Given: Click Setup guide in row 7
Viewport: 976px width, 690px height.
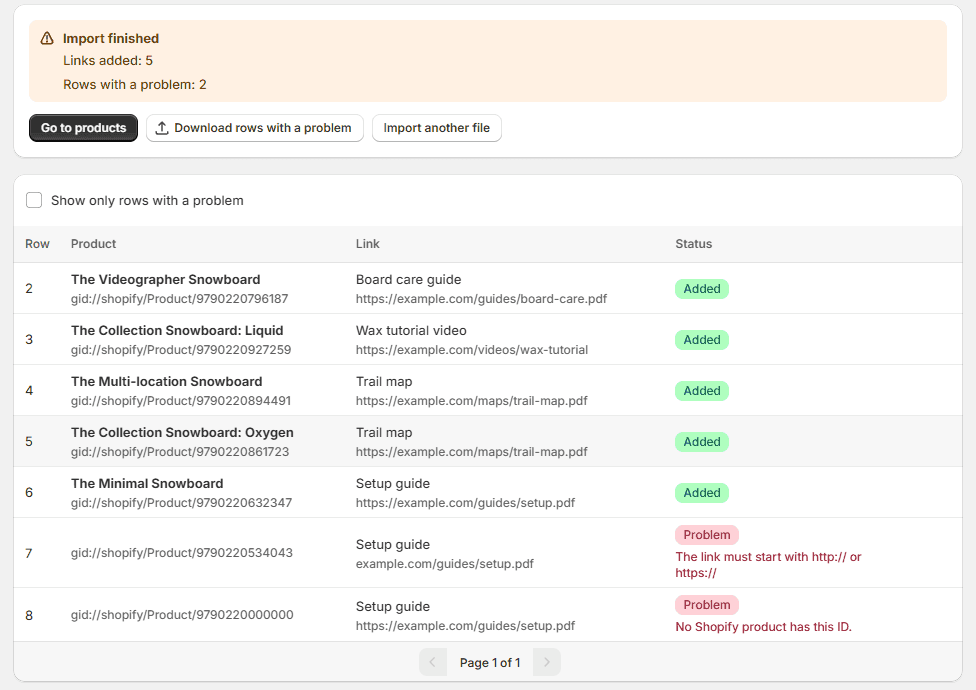Looking at the screenshot, I should 393,544.
